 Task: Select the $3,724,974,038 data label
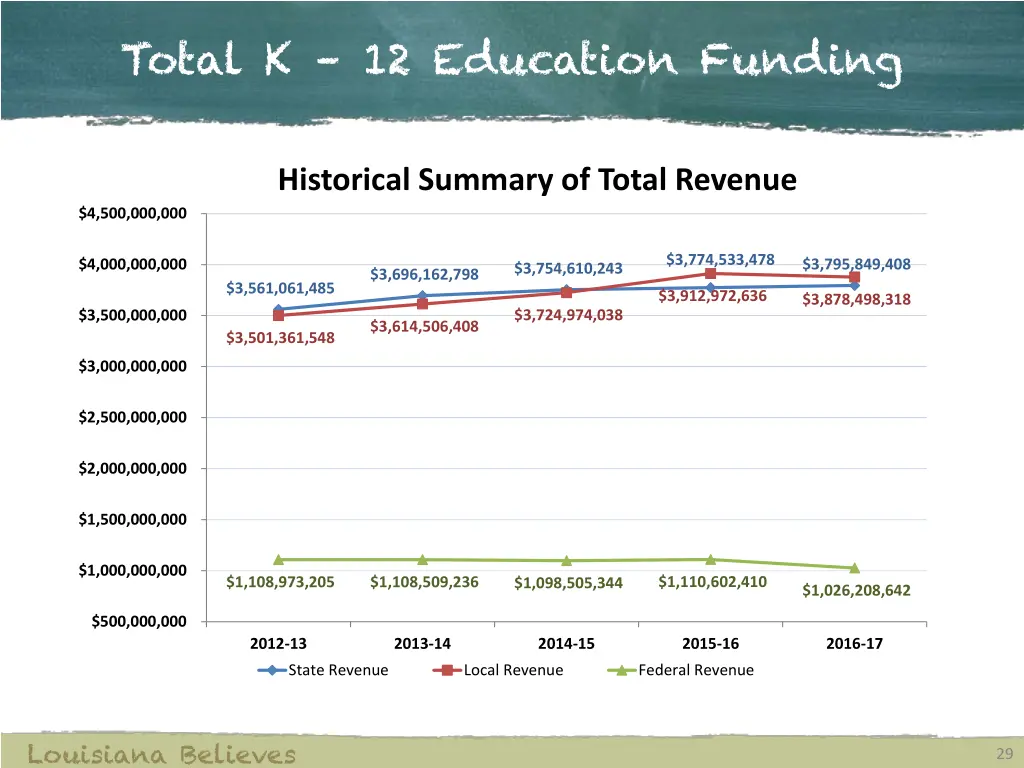(x=568, y=315)
